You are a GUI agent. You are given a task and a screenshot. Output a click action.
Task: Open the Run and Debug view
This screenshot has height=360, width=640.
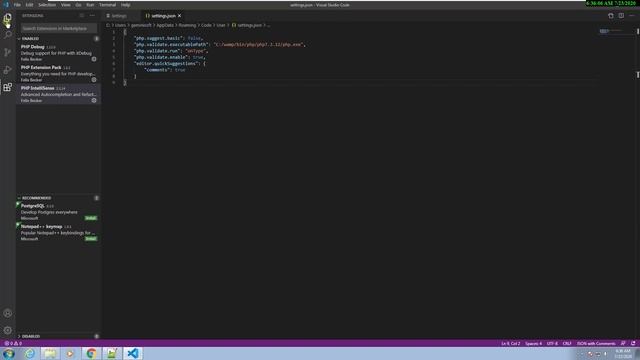[7, 70]
